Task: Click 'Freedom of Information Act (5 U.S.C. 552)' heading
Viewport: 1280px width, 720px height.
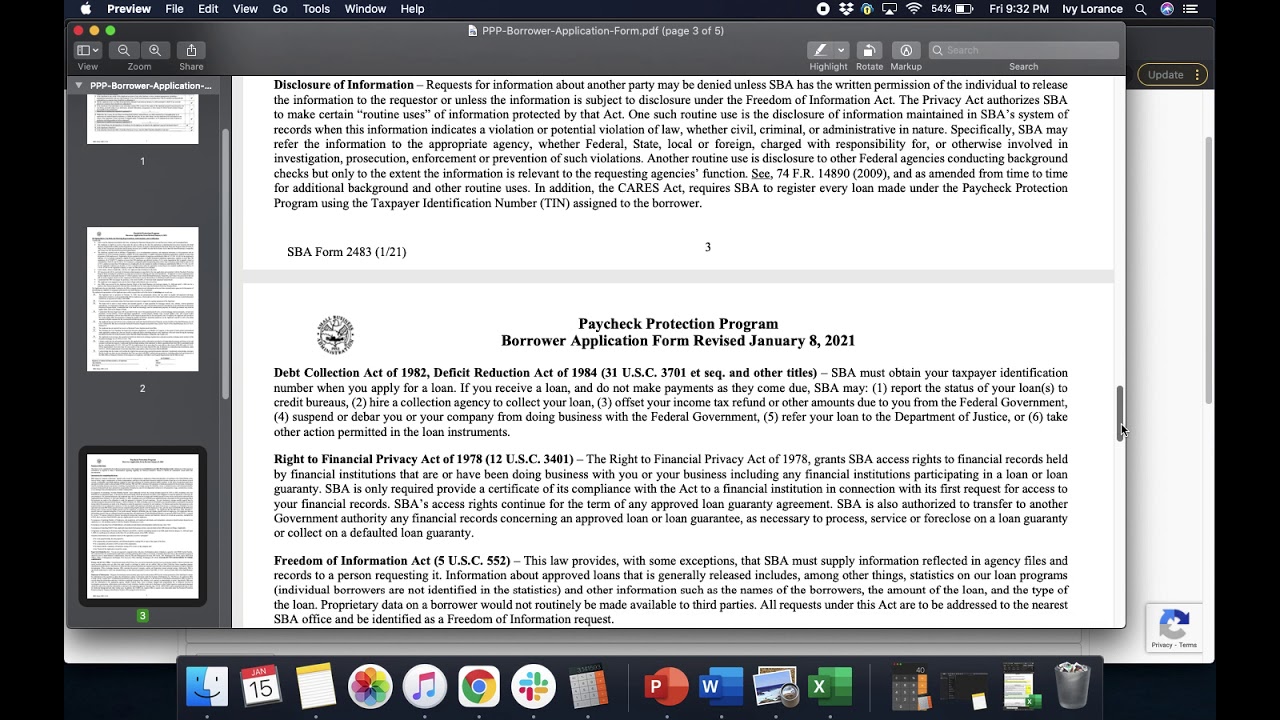Action: click(392, 561)
